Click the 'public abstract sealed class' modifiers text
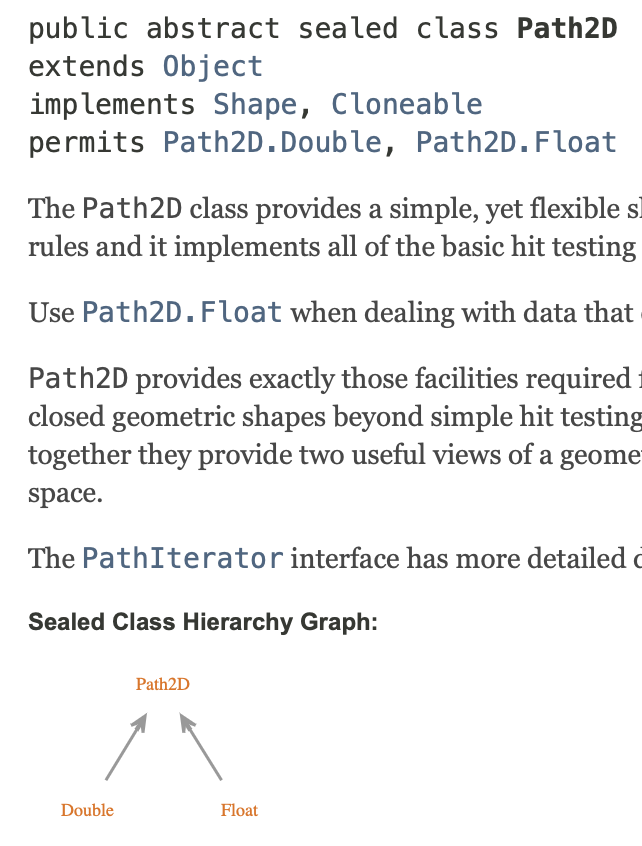Viewport: 642px width, 846px height. coord(264,29)
